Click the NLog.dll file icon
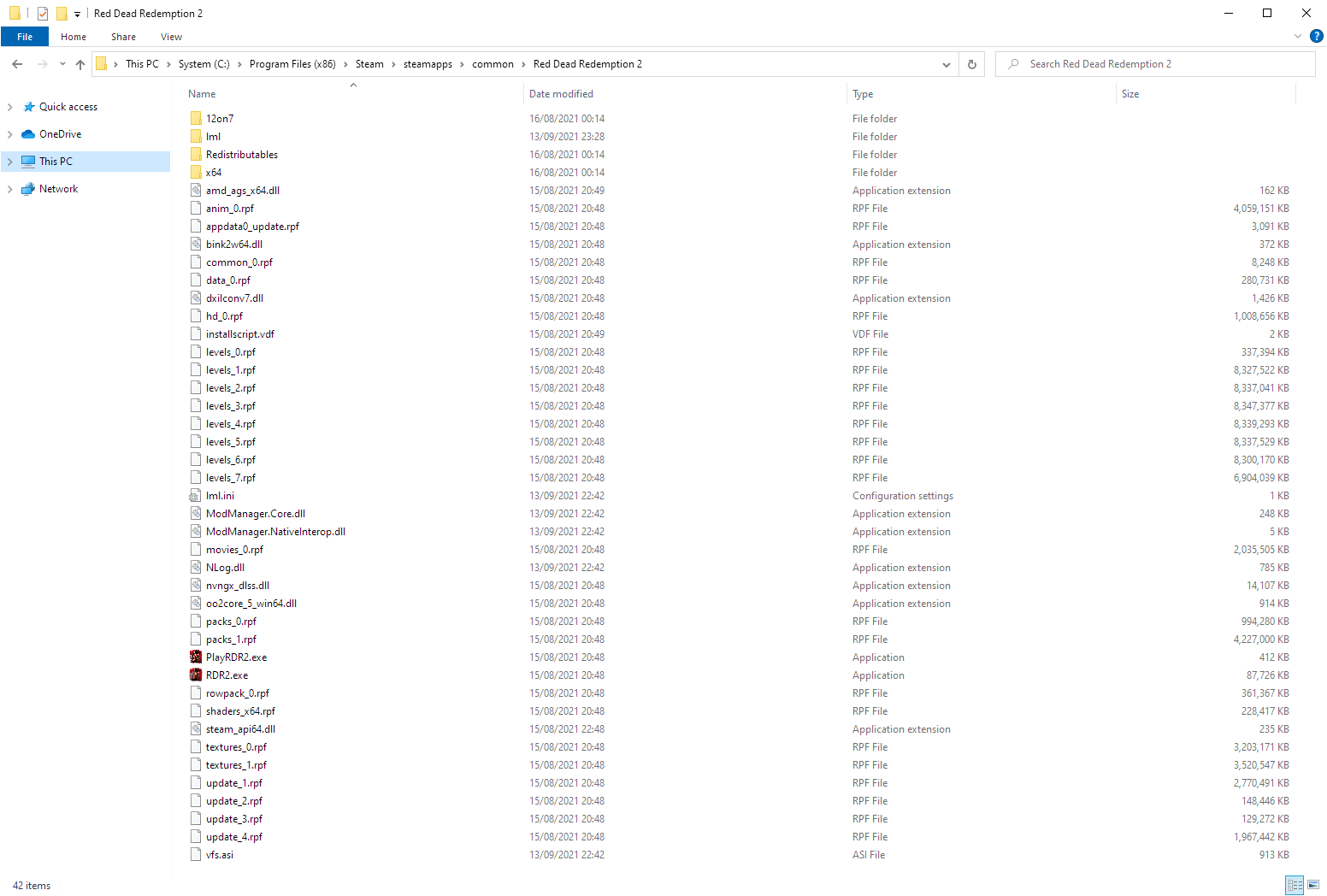Viewport: 1327px width, 896px height. pyautogui.click(x=196, y=568)
